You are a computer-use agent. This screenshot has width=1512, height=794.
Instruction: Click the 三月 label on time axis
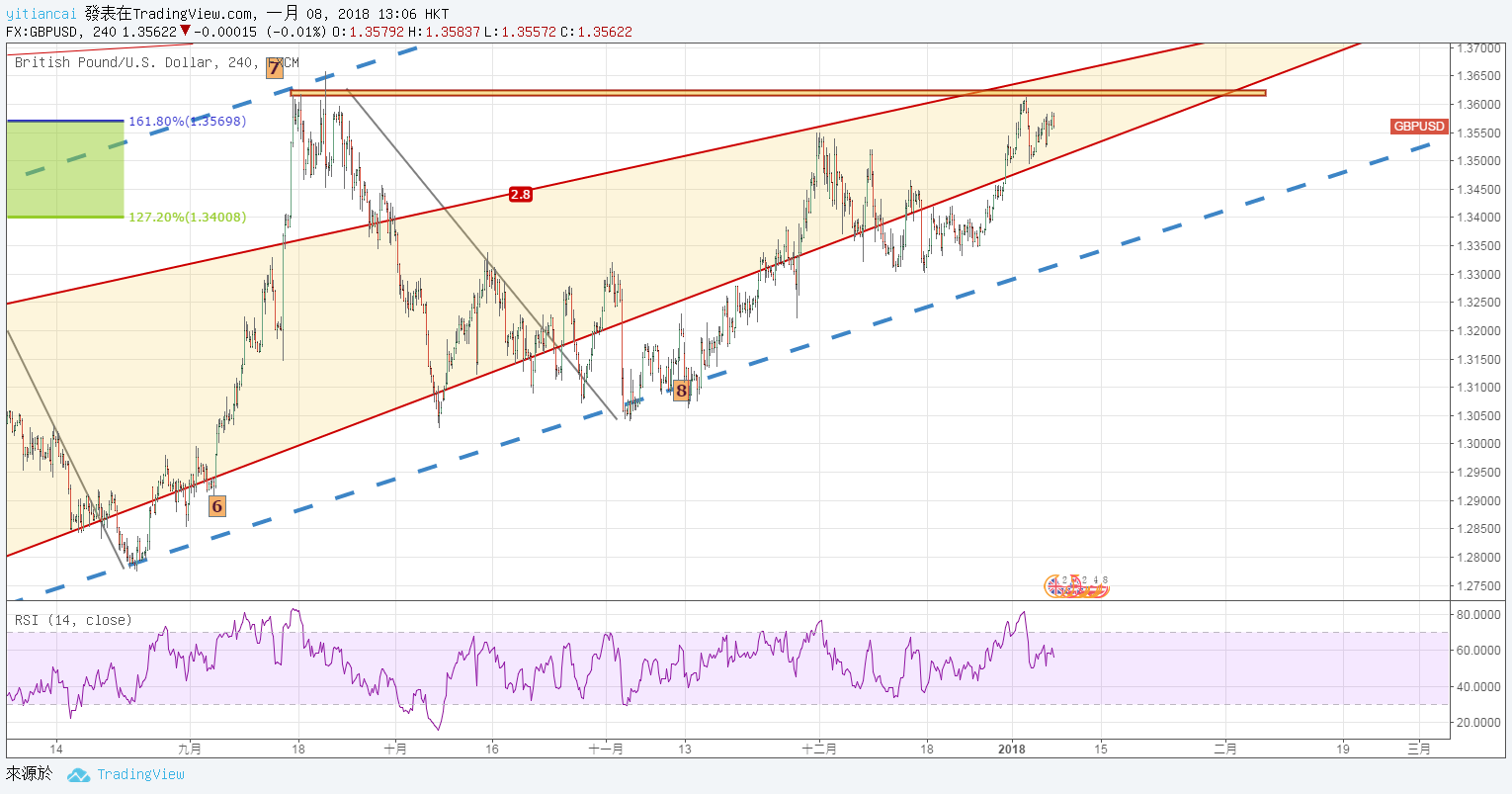(1419, 749)
